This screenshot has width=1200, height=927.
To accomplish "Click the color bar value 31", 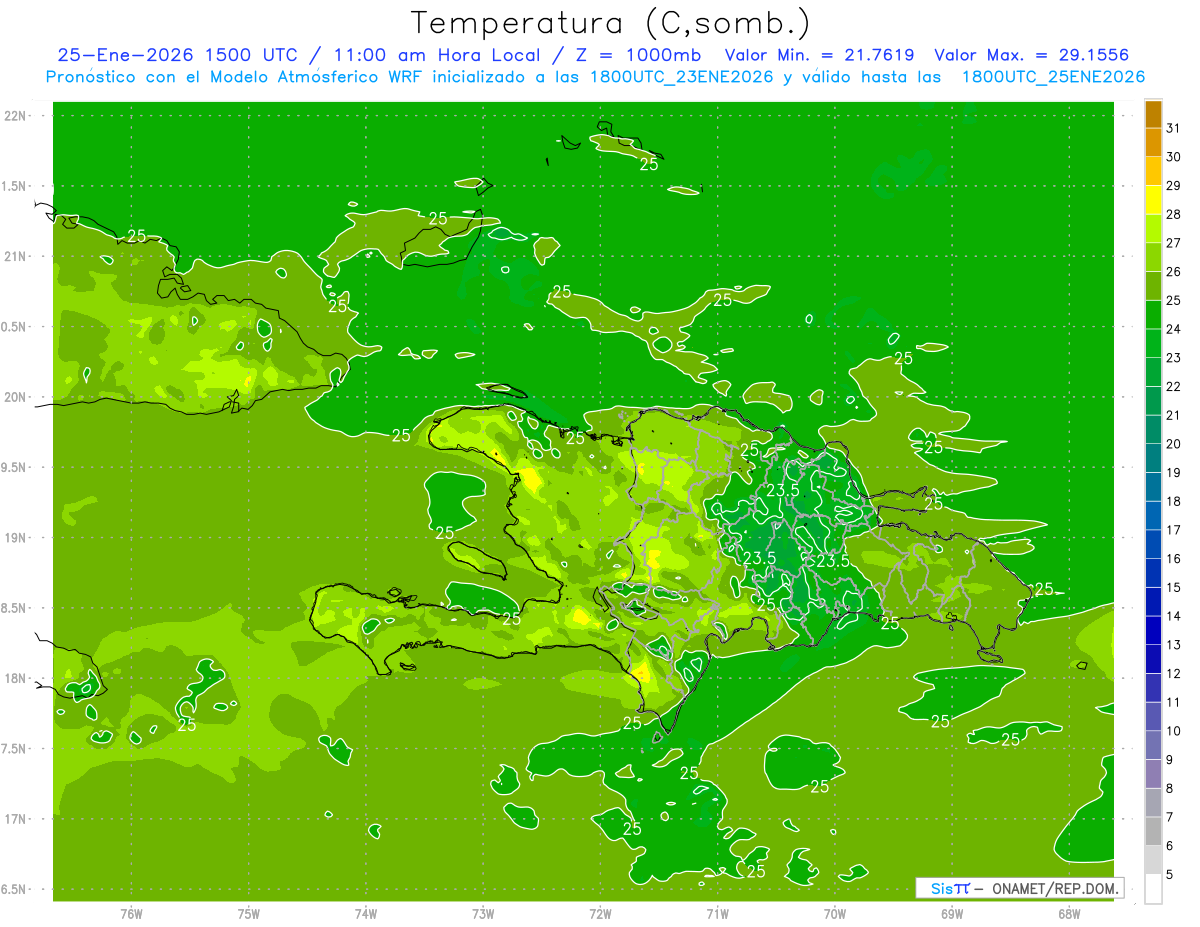I will point(1174,128).
